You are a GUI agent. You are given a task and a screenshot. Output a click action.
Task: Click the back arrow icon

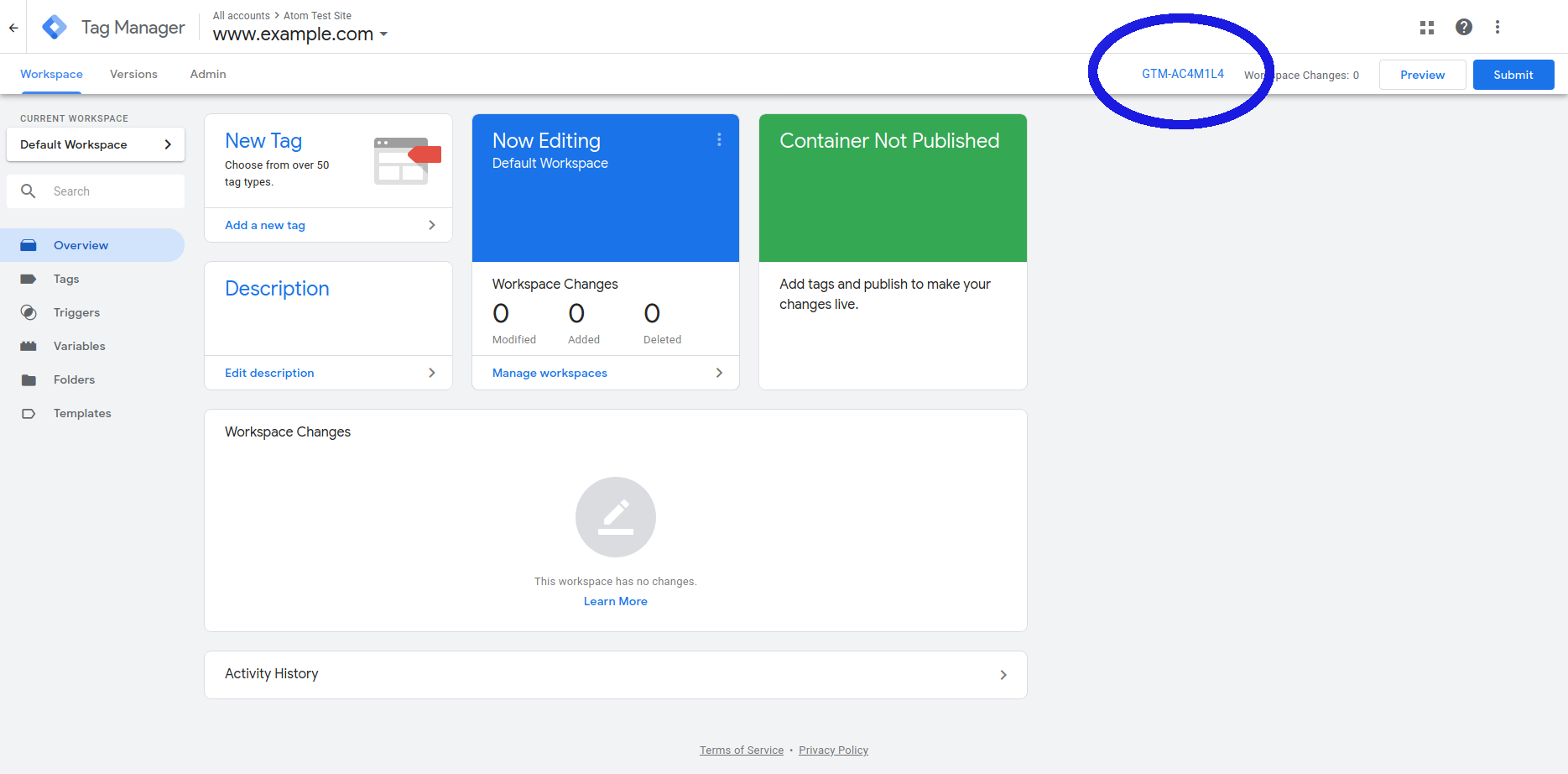(x=13, y=28)
